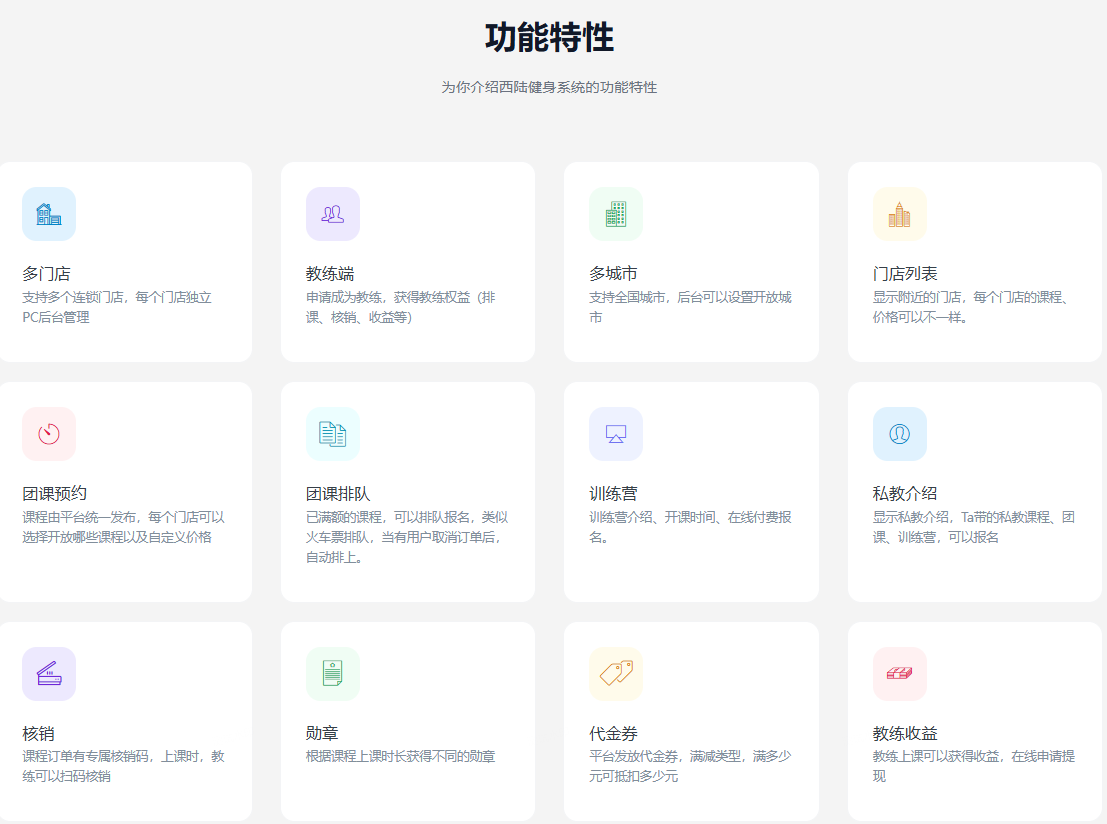1107x824 pixels.
Task: Select the 教练端 card heading
Action: 330,274
